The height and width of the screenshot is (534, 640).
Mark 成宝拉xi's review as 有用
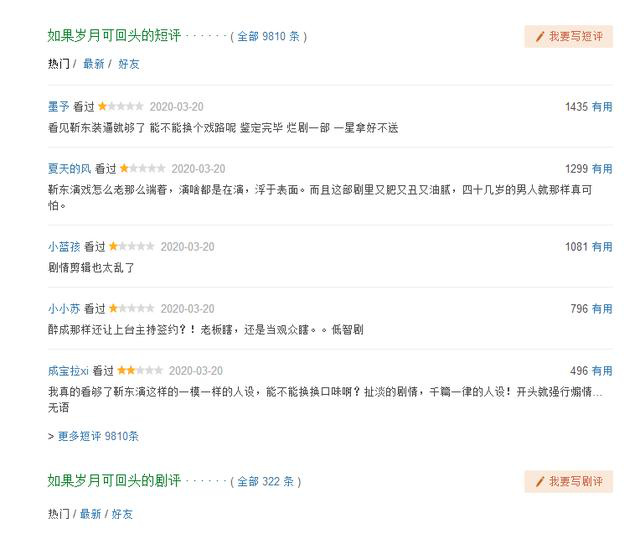click(x=602, y=371)
